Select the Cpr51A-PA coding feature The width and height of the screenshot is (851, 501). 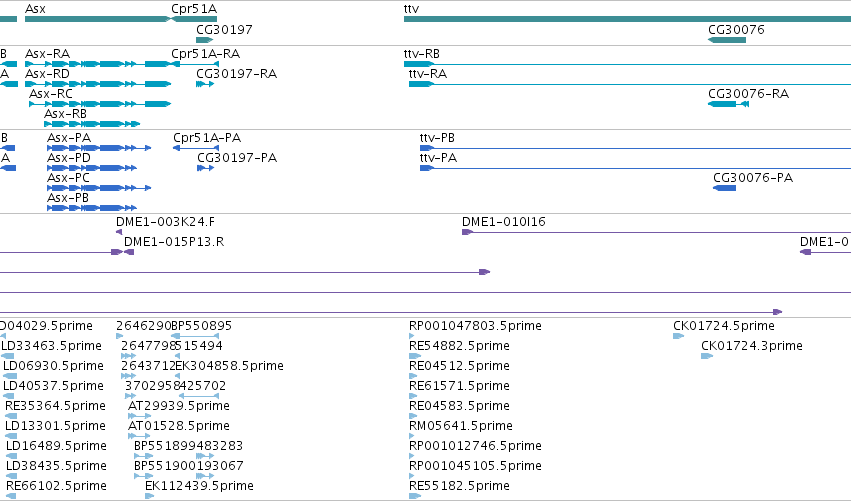196,148
